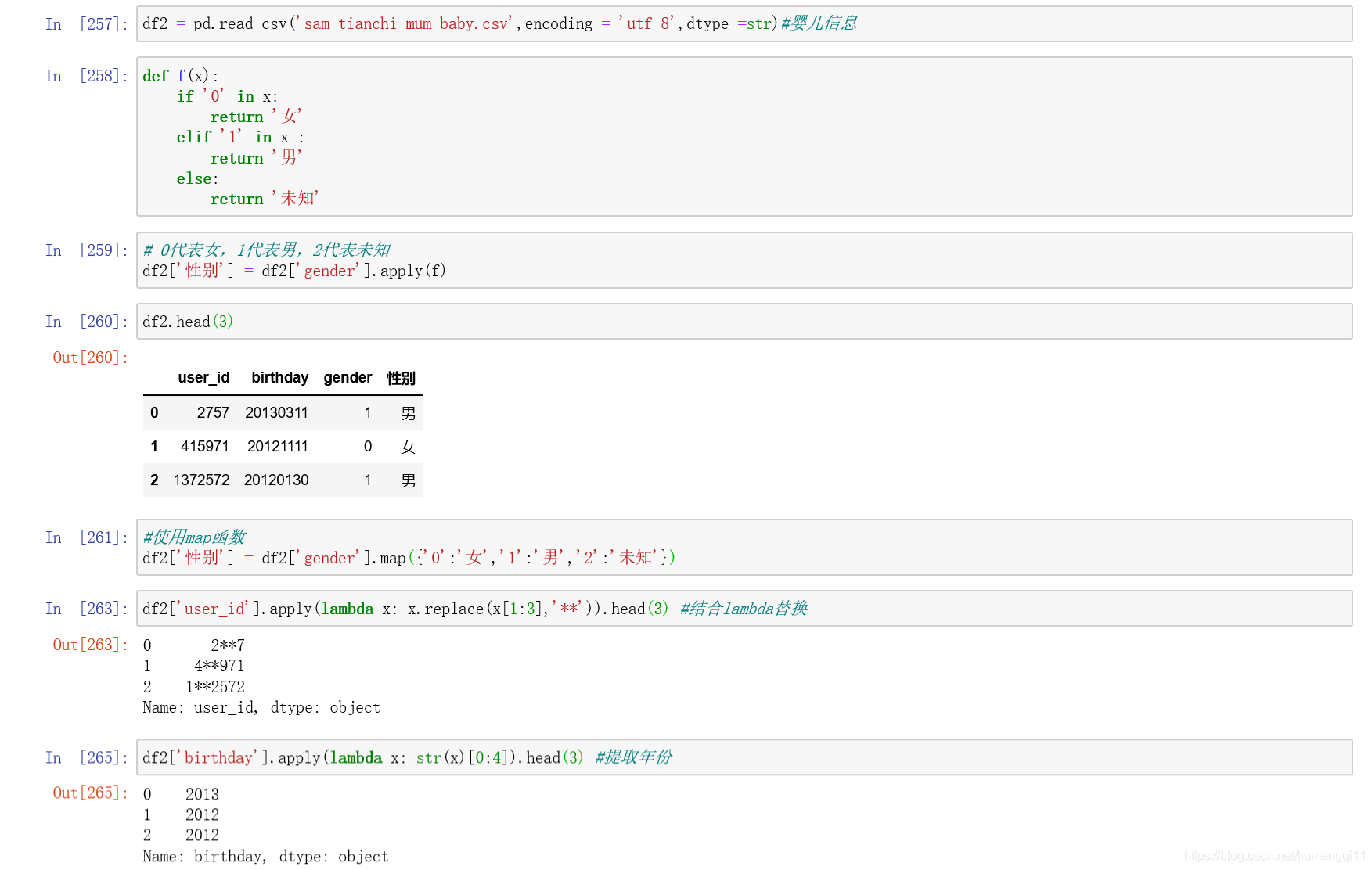Click the 女 value in row 1
The image size is (1372, 870).
click(x=408, y=447)
